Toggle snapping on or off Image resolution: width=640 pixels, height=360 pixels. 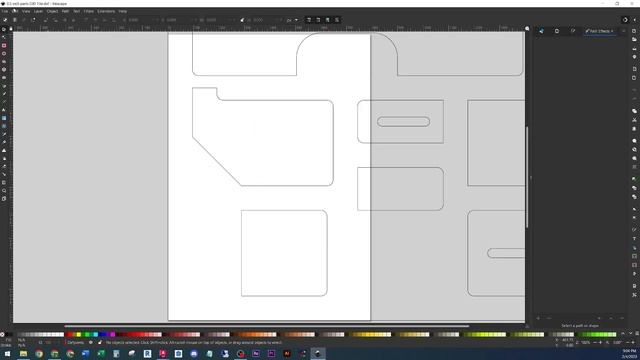pyautogui.click(x=625, y=20)
